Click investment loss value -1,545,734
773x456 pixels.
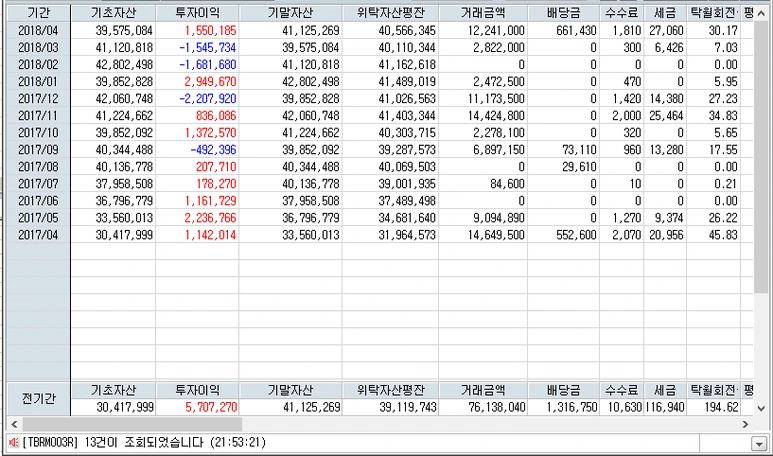point(208,48)
